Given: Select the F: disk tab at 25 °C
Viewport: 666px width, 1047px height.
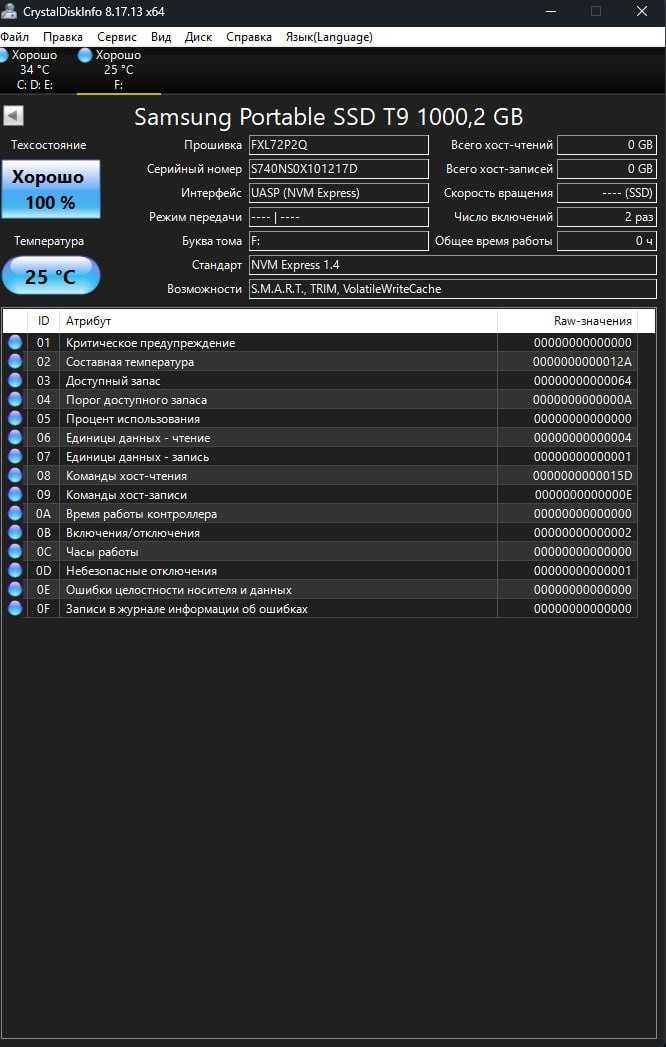Looking at the screenshot, I should (x=118, y=70).
